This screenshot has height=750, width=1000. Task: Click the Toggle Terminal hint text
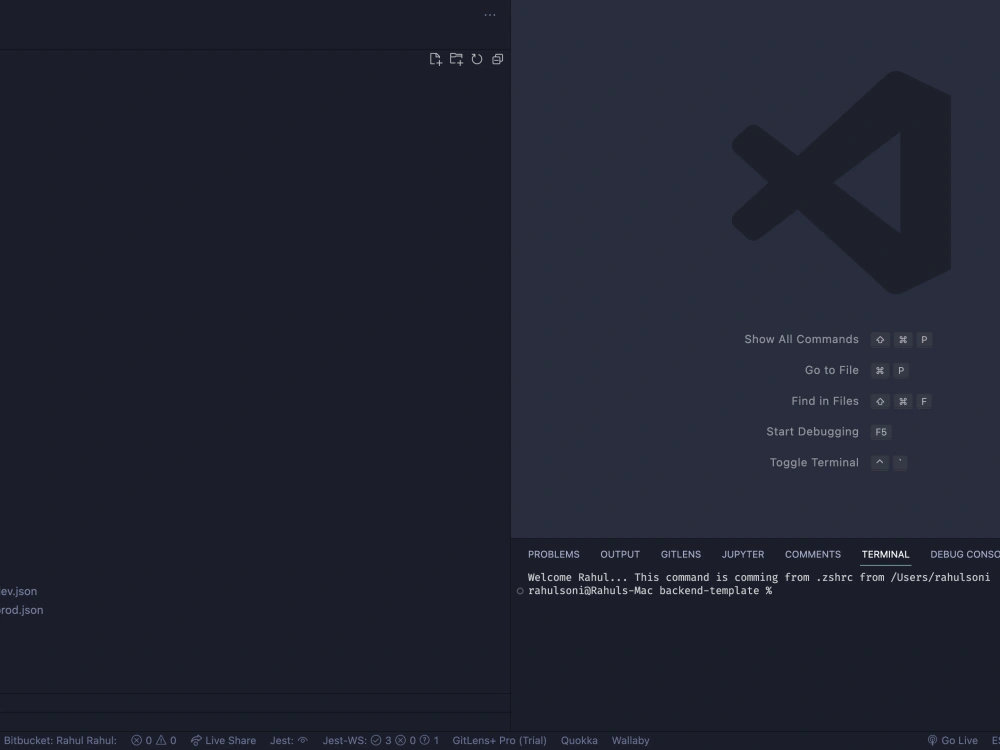click(x=814, y=462)
